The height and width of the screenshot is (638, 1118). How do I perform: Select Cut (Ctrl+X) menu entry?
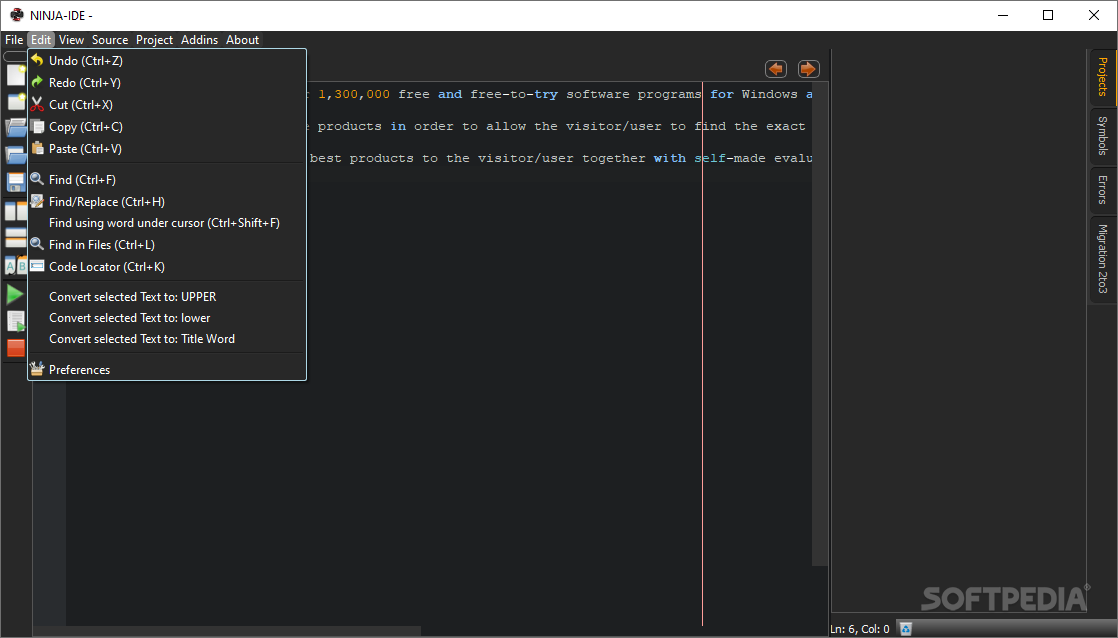point(167,105)
